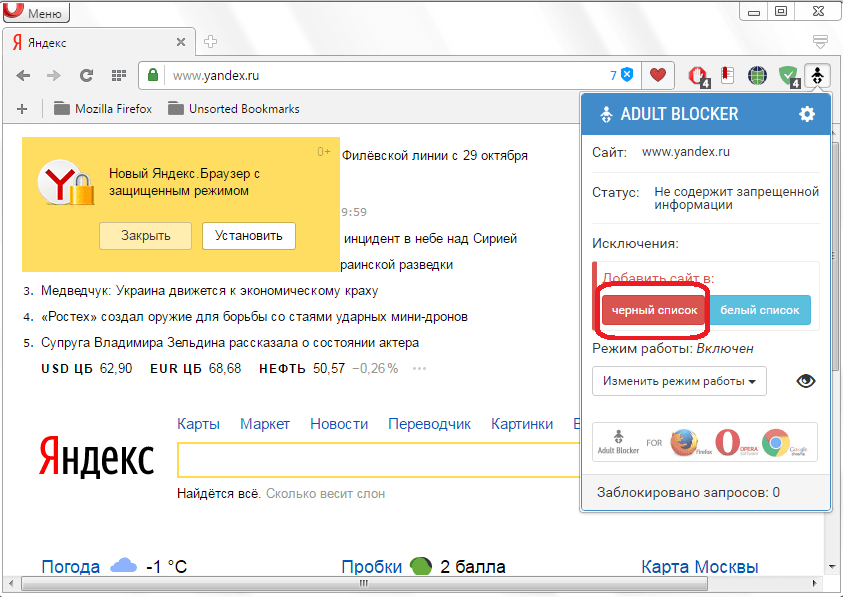This screenshot has height=597, width=843.
Task: Click Установить on Yandex Browser promo
Action: point(248,236)
